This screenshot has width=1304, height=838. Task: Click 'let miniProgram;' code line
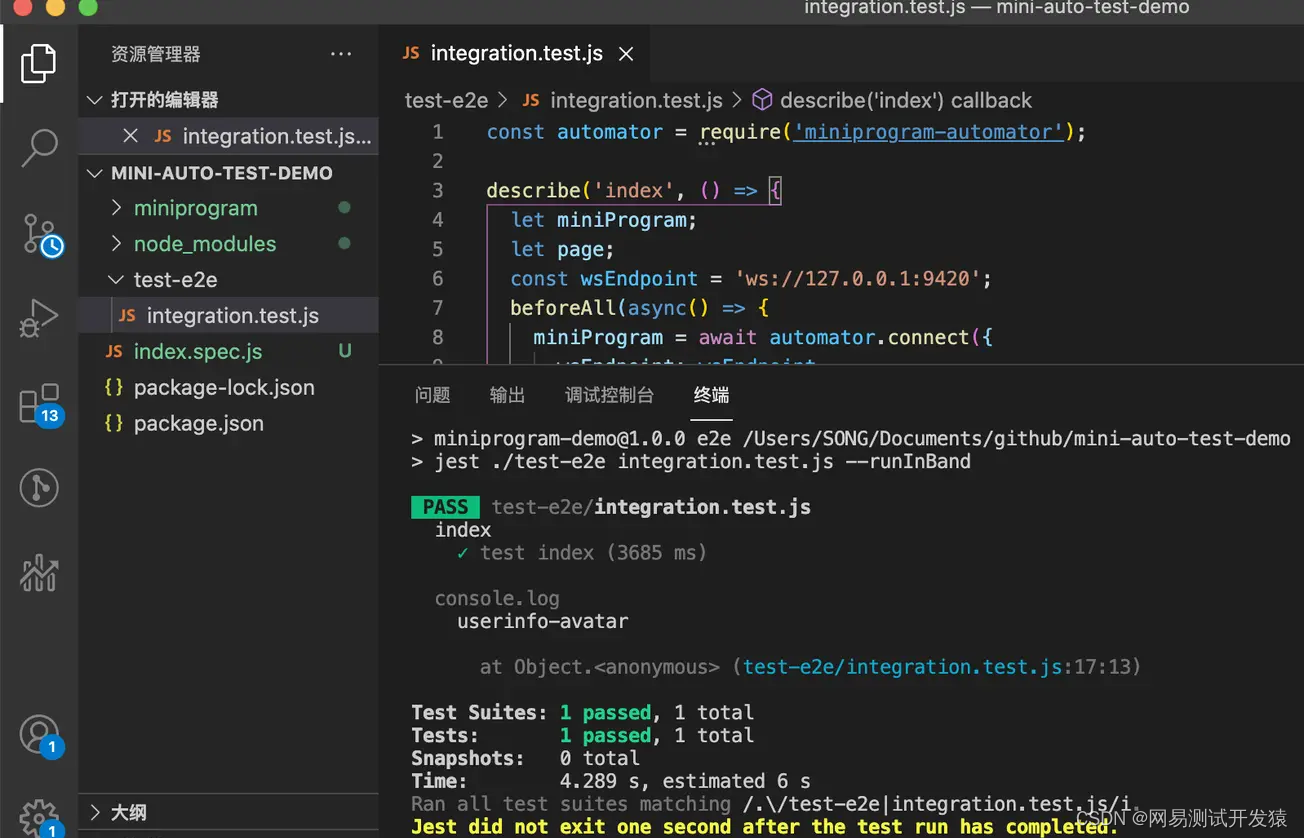pos(603,220)
